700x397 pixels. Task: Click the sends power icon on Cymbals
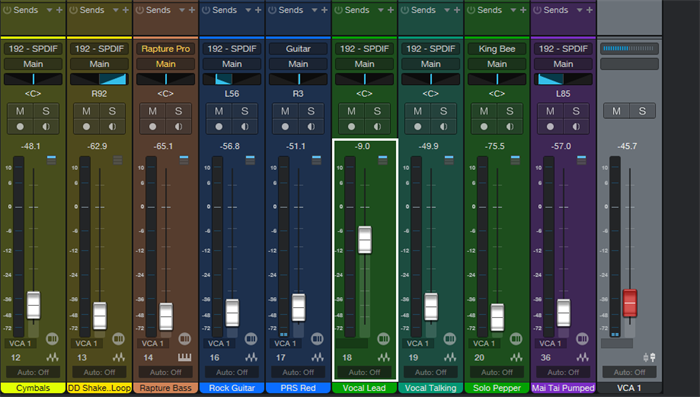[x=7, y=10]
